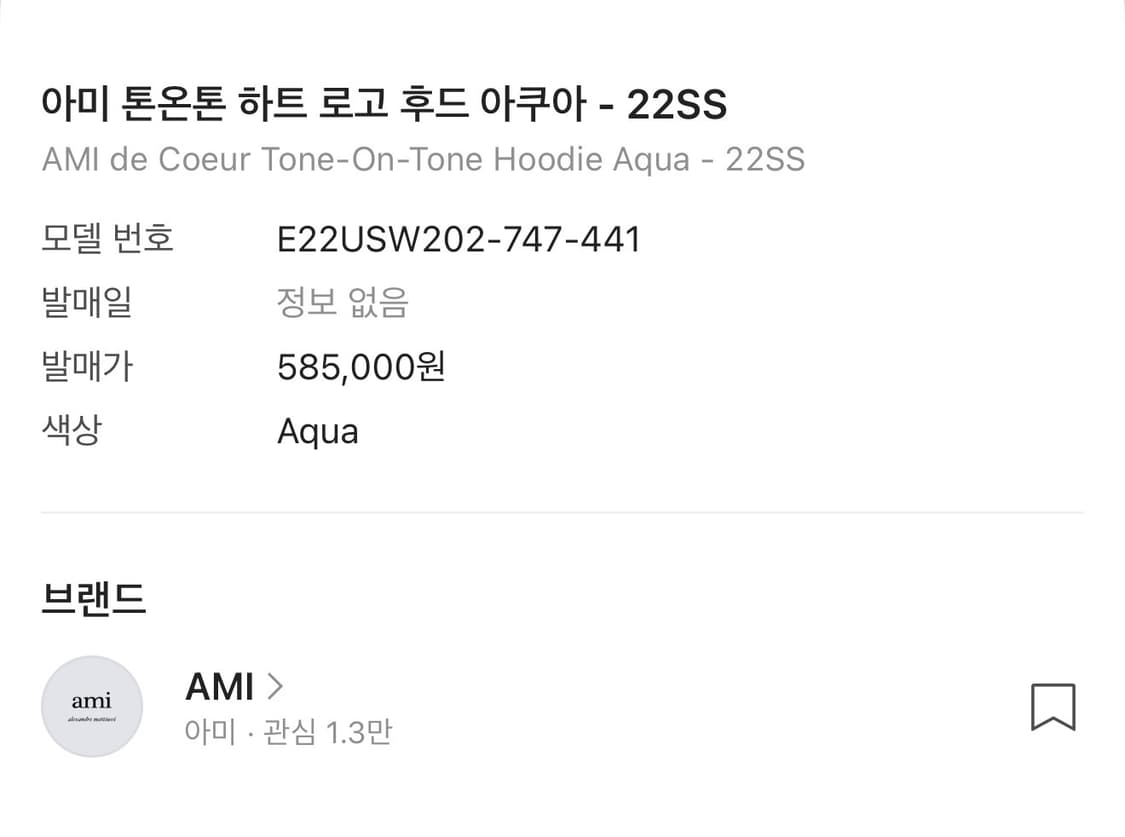Image resolution: width=1125 pixels, height=837 pixels.
Task: Click the 모델 번호 label
Action: coord(108,240)
